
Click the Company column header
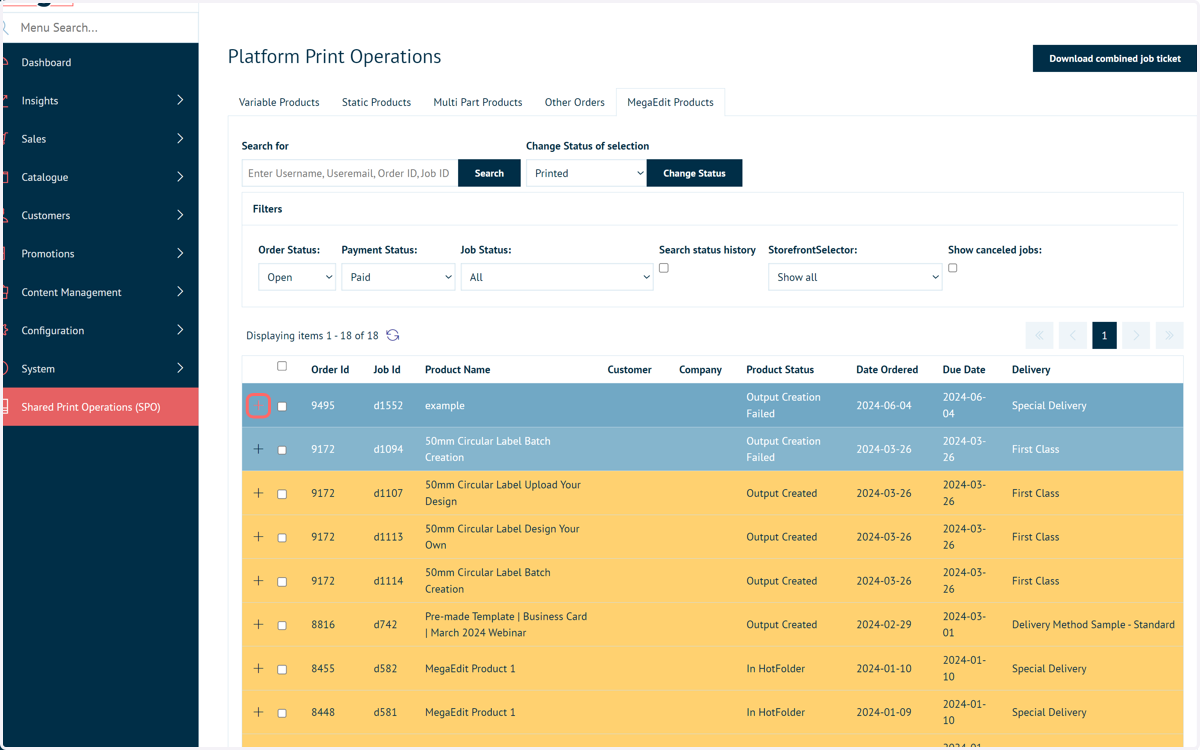click(700, 370)
